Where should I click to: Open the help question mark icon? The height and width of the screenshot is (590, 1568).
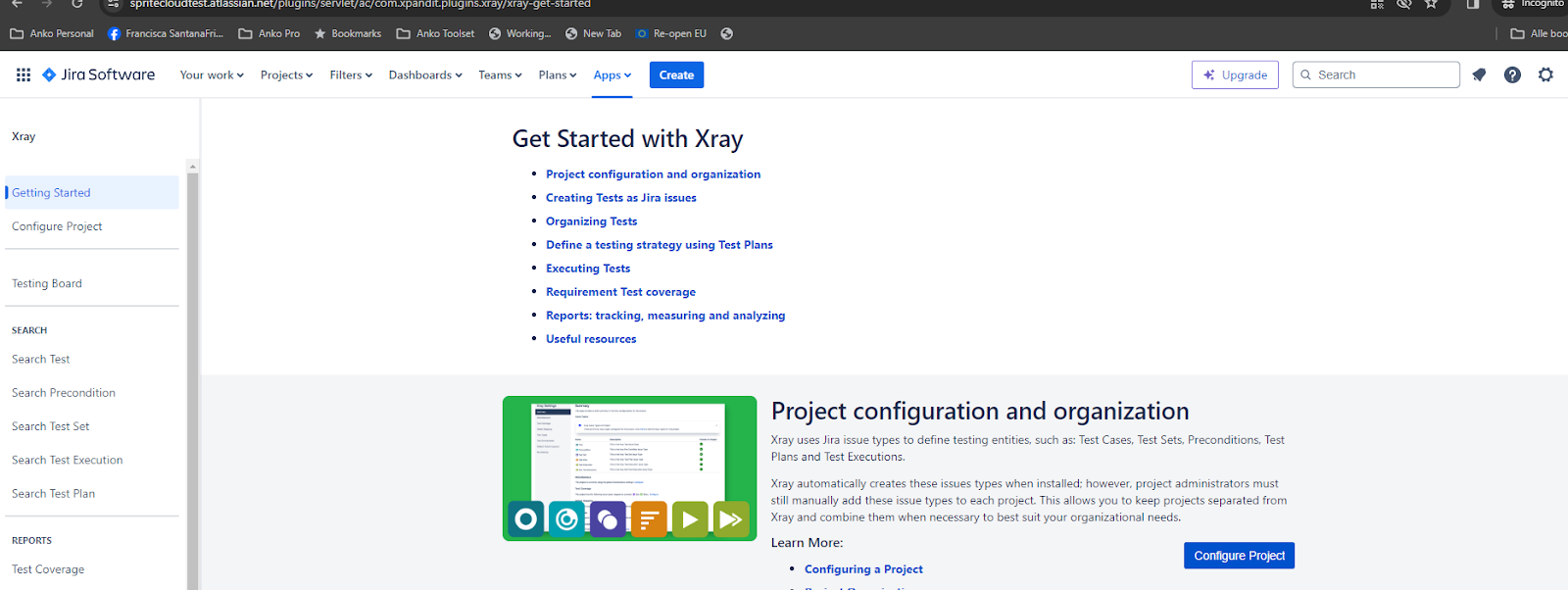point(1512,74)
